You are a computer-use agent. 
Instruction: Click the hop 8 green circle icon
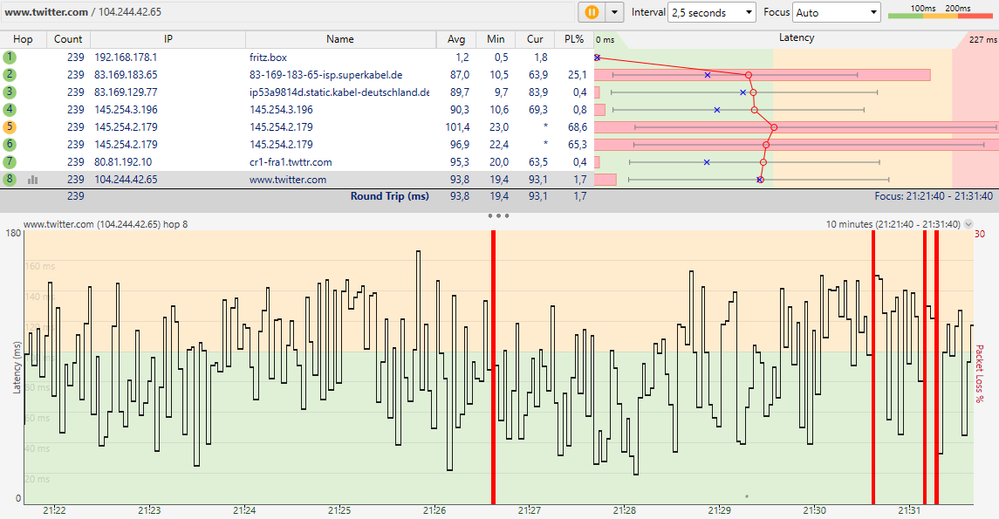coord(10,179)
